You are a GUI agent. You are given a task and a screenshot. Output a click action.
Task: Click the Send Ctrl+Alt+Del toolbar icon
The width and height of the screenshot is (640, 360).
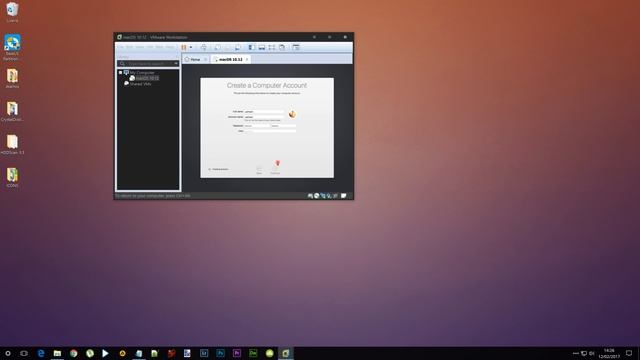(204, 47)
